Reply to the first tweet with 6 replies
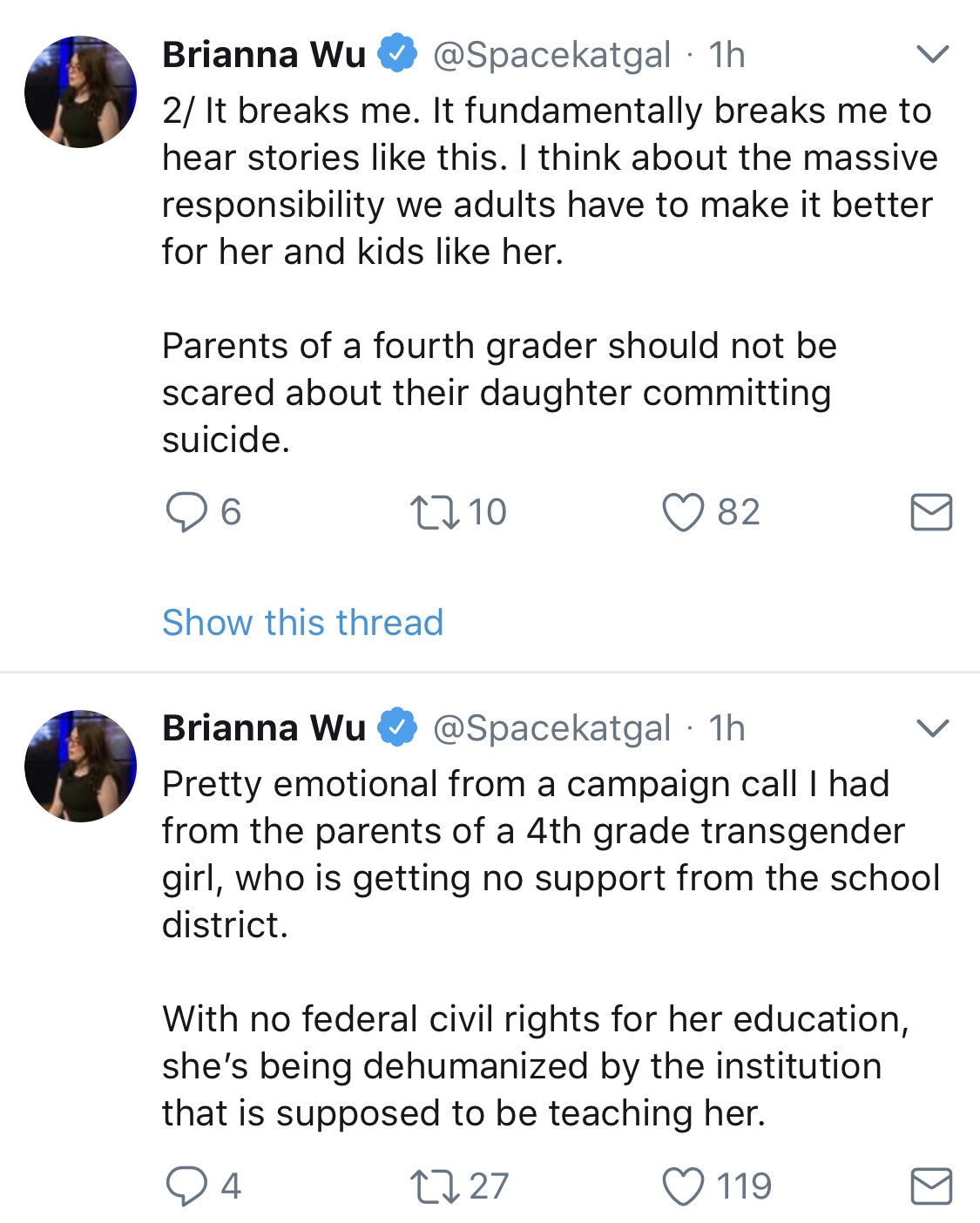Image resolution: width=980 pixels, height=1223 pixels. coord(186,512)
